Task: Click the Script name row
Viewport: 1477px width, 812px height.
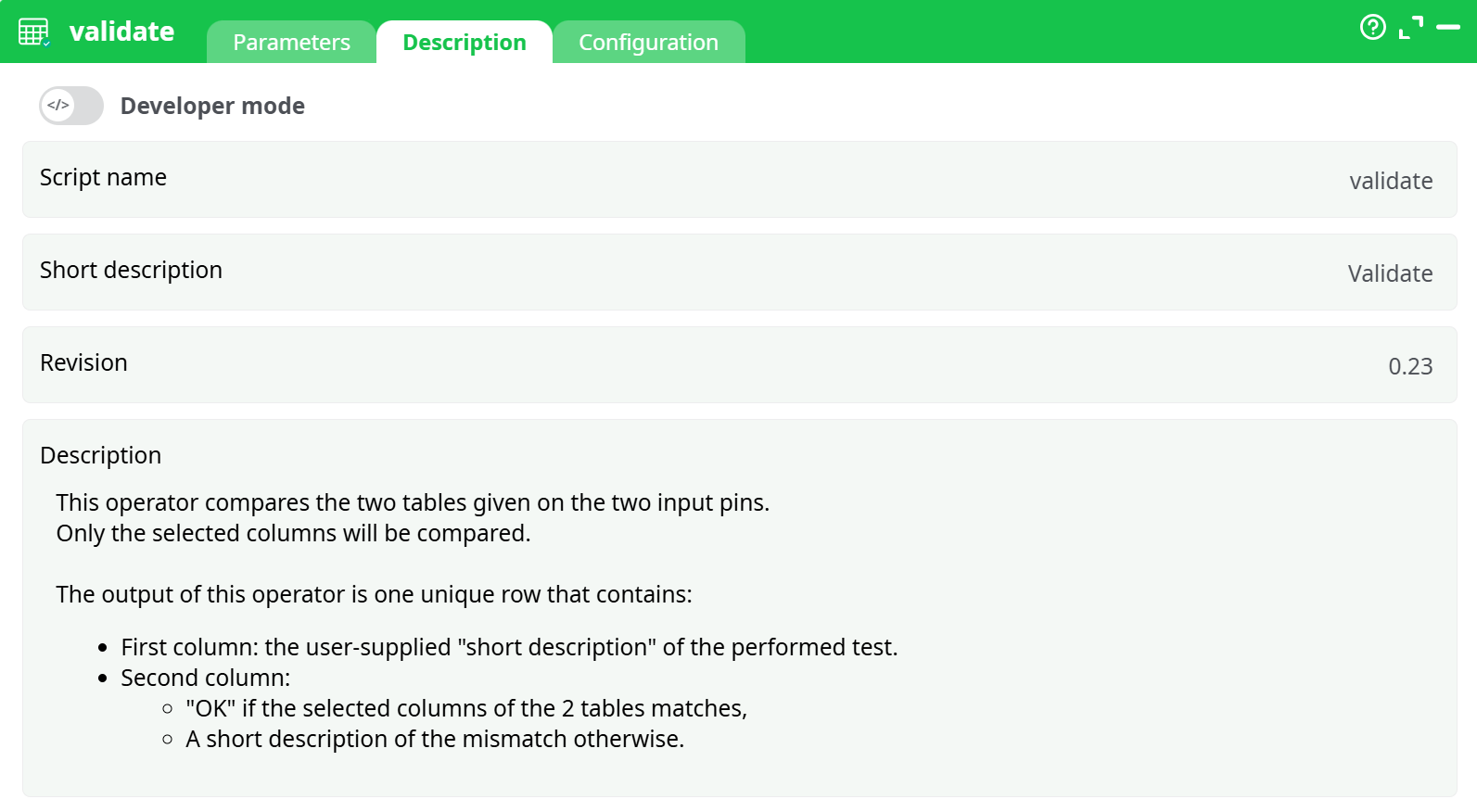Action: click(x=103, y=178)
